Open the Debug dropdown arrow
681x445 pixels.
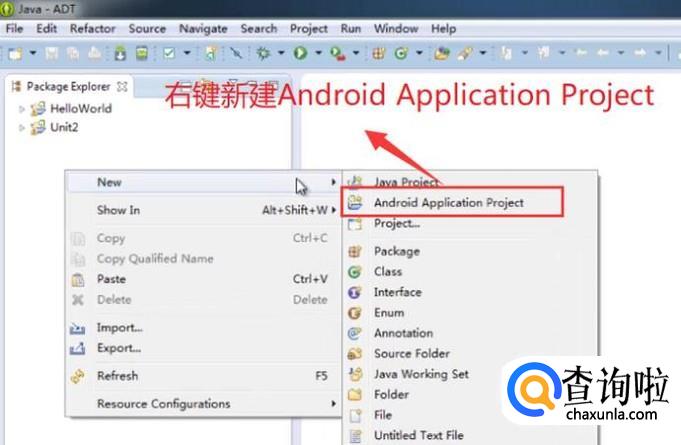tap(281, 53)
